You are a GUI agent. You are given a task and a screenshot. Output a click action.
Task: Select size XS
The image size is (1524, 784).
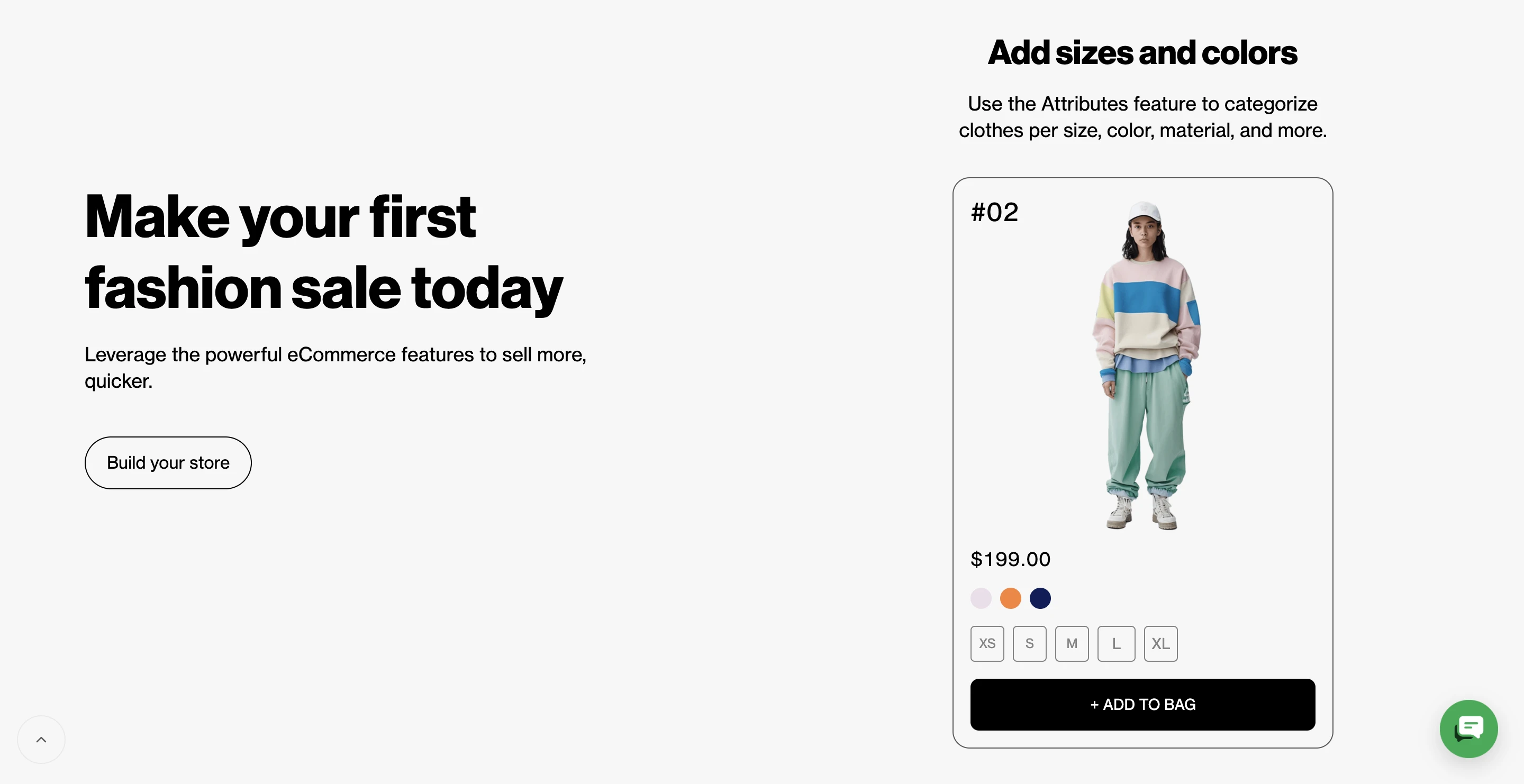(987, 643)
